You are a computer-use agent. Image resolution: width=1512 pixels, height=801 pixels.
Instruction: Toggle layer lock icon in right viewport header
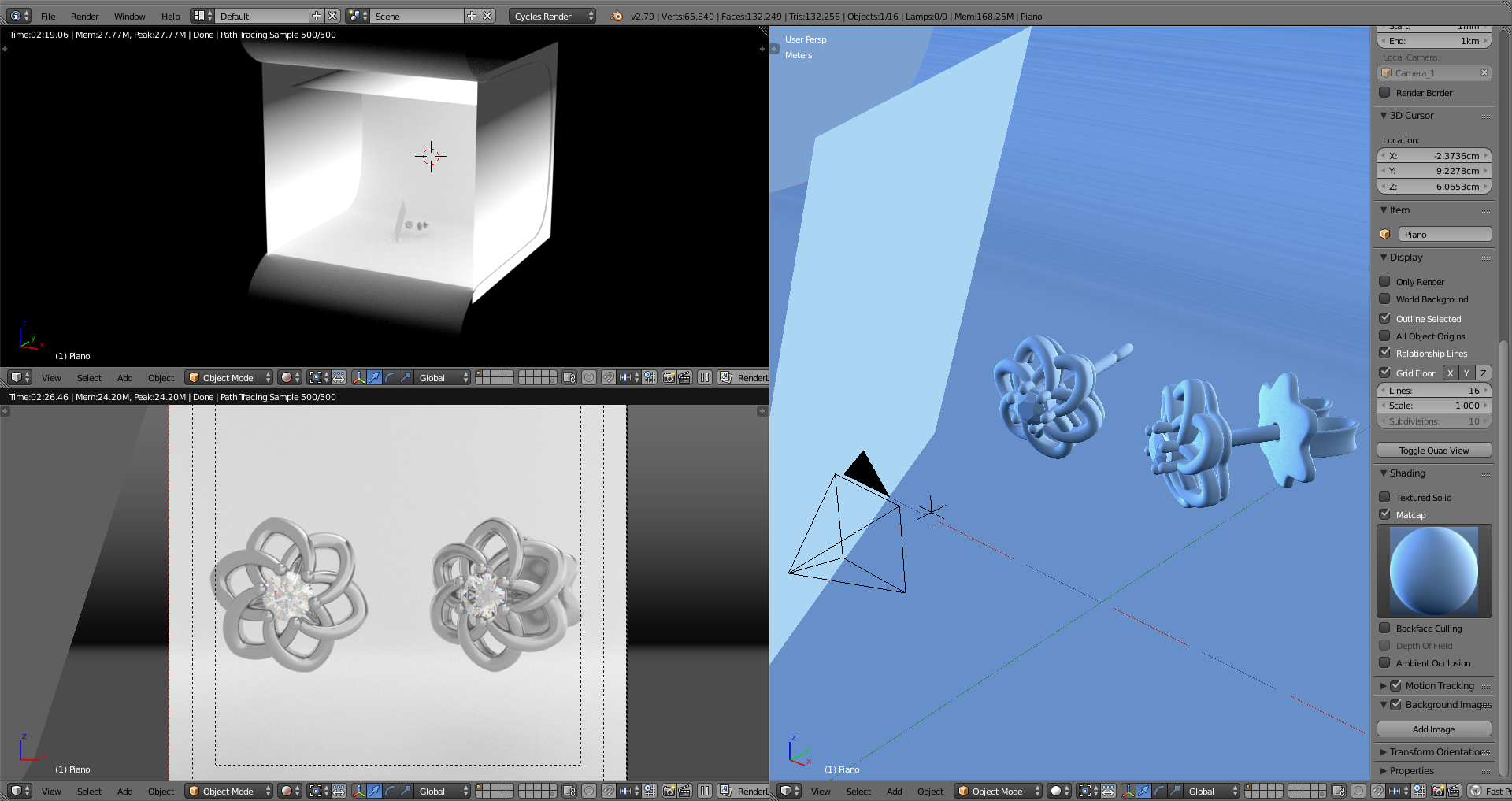click(1339, 791)
